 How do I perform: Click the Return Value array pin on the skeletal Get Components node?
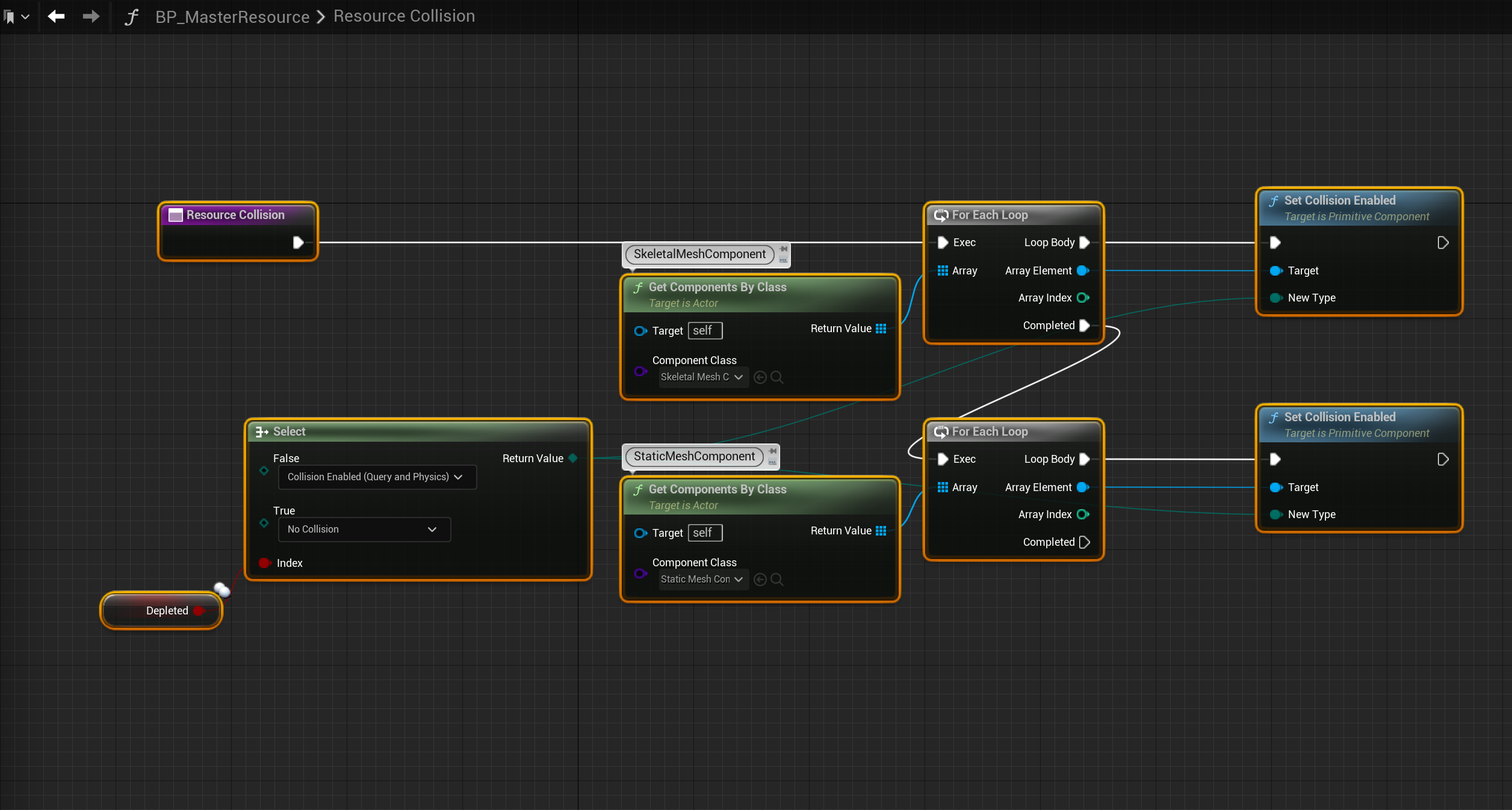click(x=881, y=329)
